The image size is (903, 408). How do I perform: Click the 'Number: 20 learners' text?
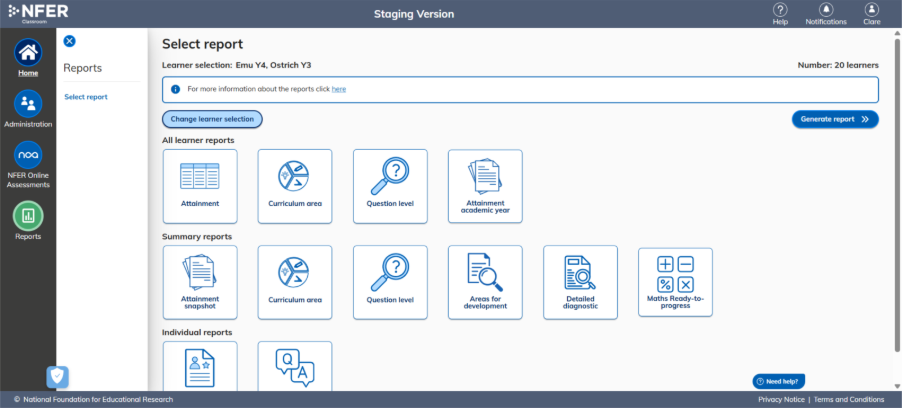838,65
